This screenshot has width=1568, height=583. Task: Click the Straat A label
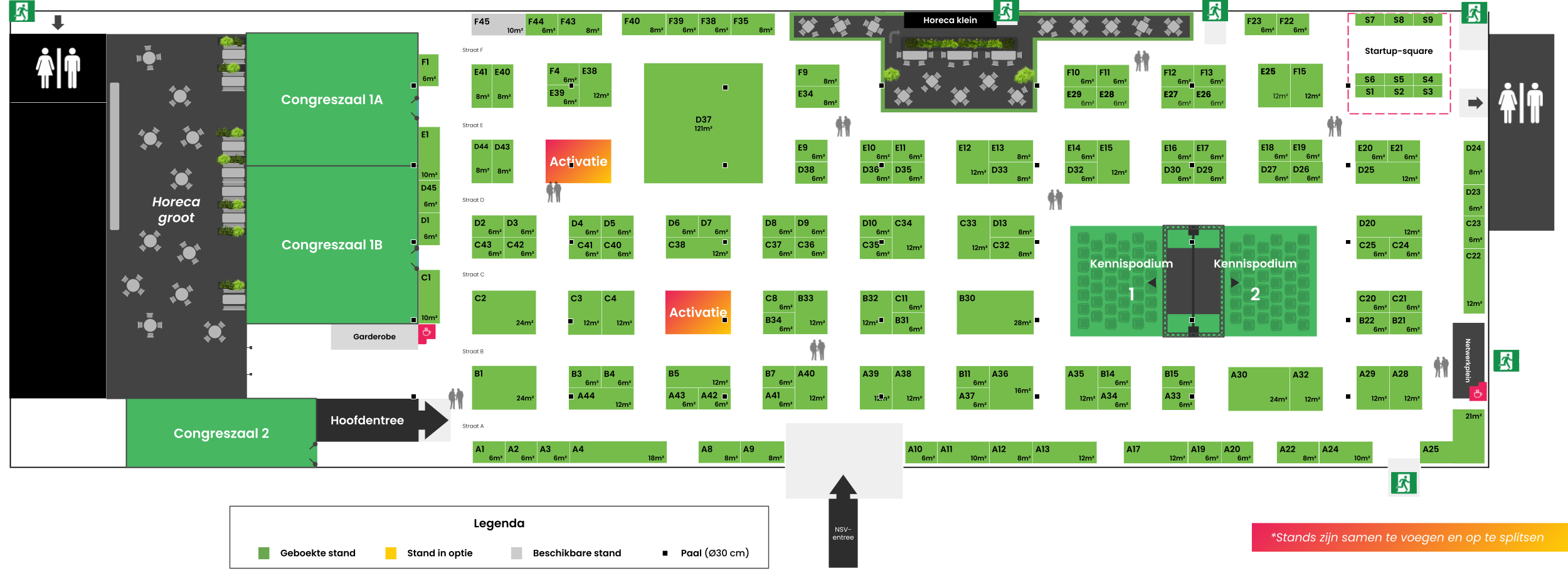point(473,426)
